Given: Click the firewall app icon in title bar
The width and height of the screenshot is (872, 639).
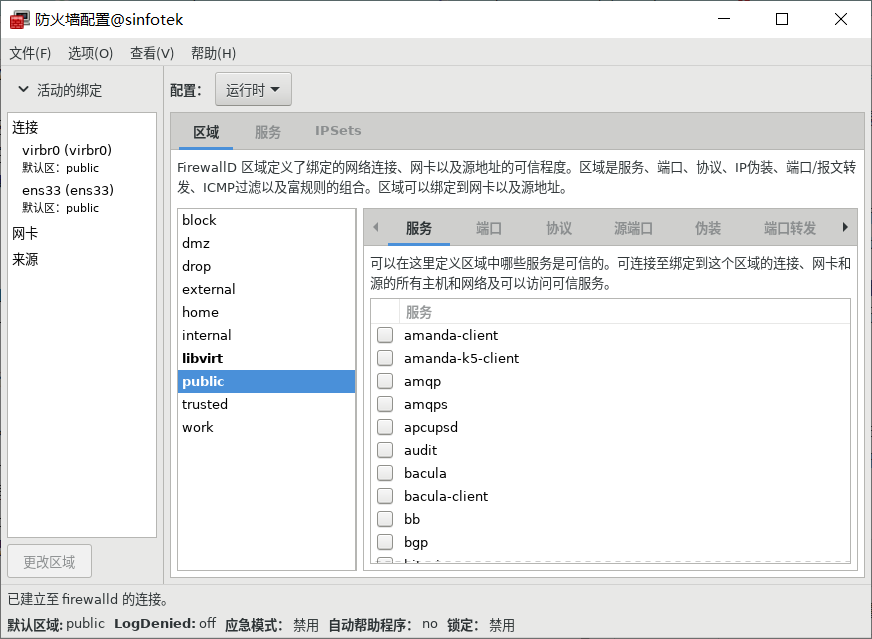Looking at the screenshot, I should 19,20.
